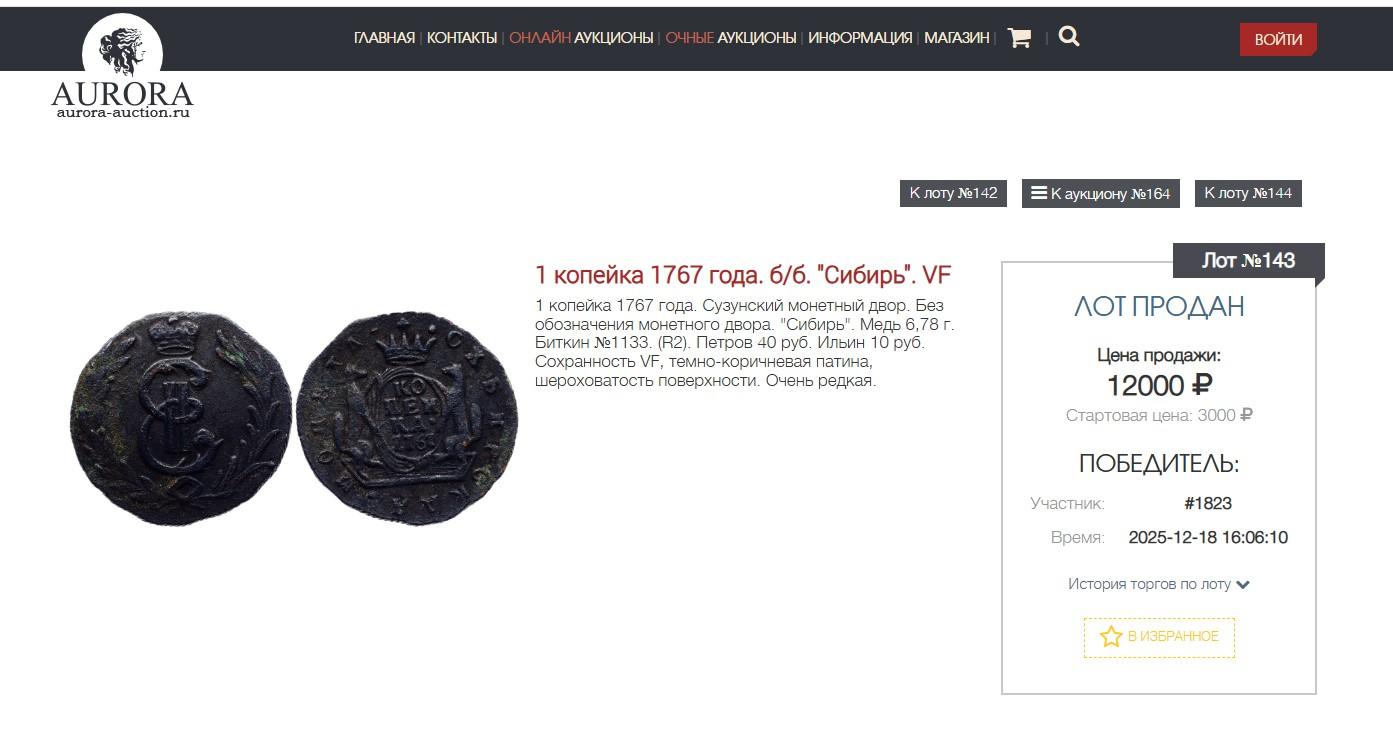
Task: Click the ВОЙТИ login button
Action: point(1278,39)
